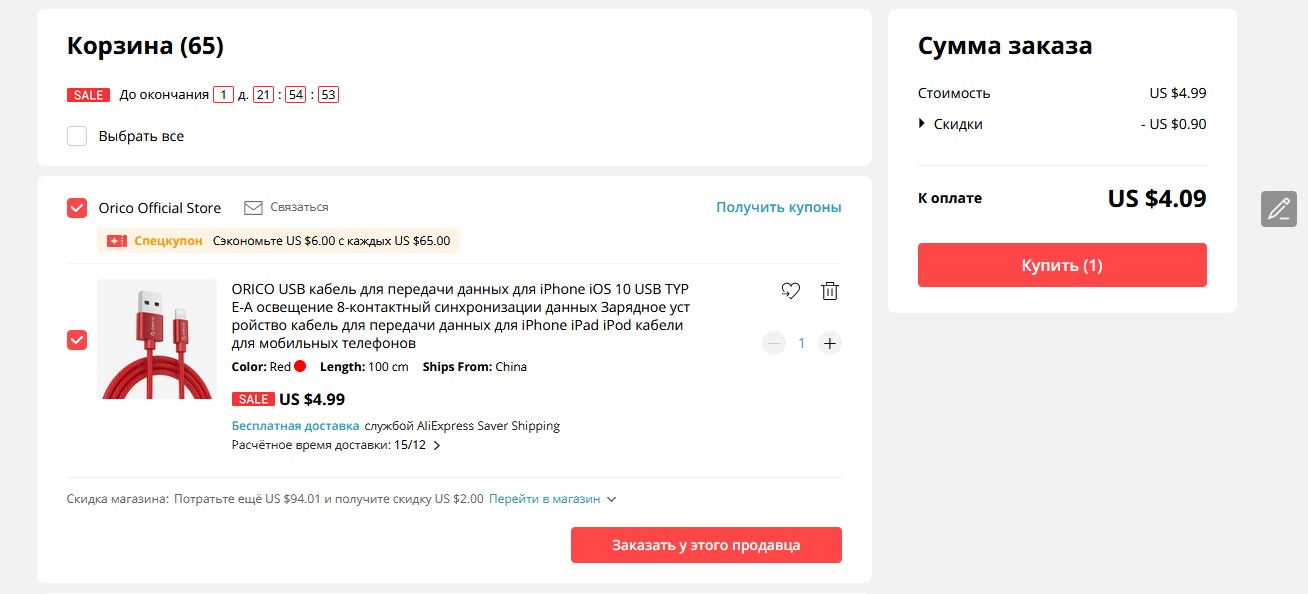Decrease the item quantity with minus
Screen dimensions: 1308x594
[x=773, y=343]
